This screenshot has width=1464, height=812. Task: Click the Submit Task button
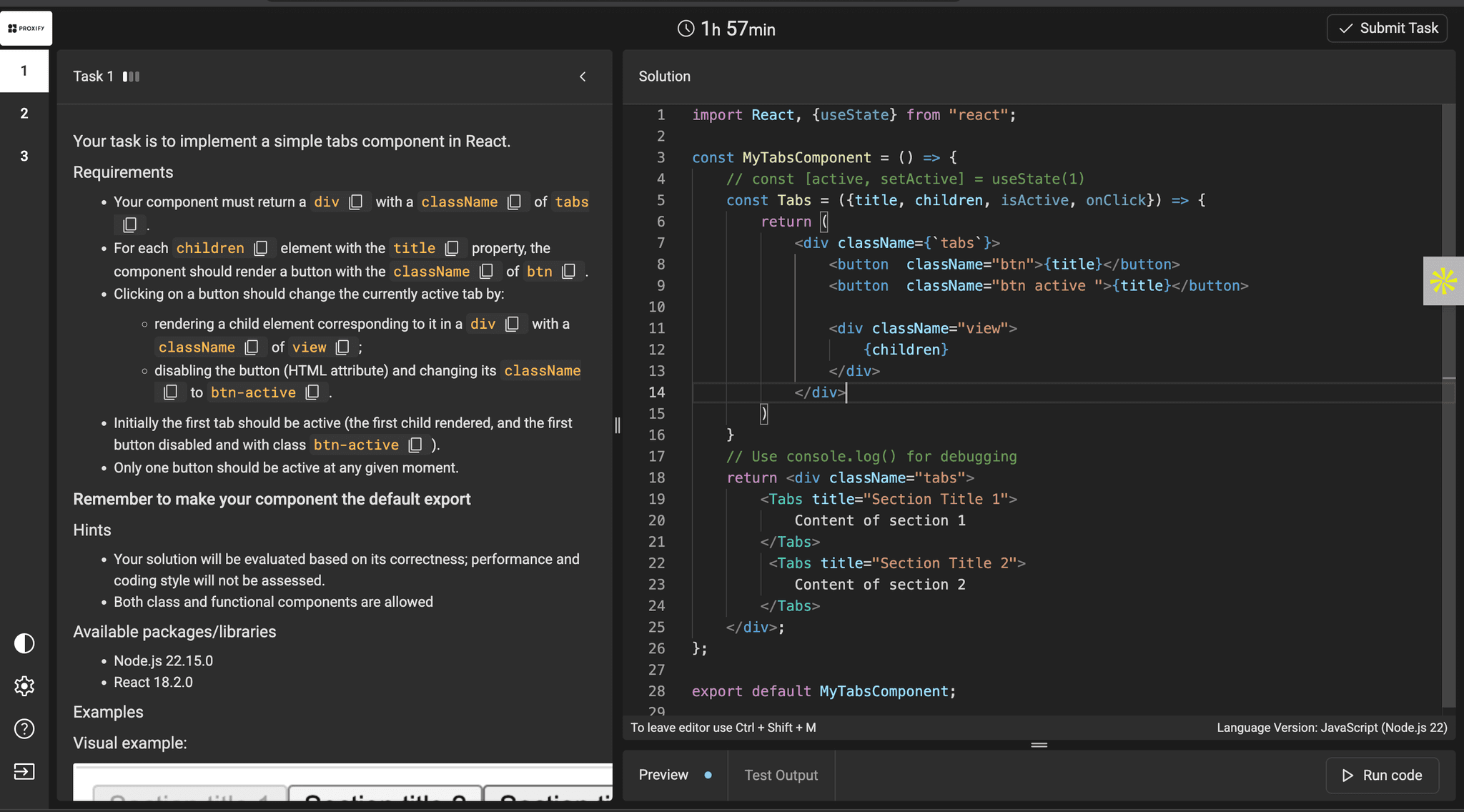pos(1388,28)
